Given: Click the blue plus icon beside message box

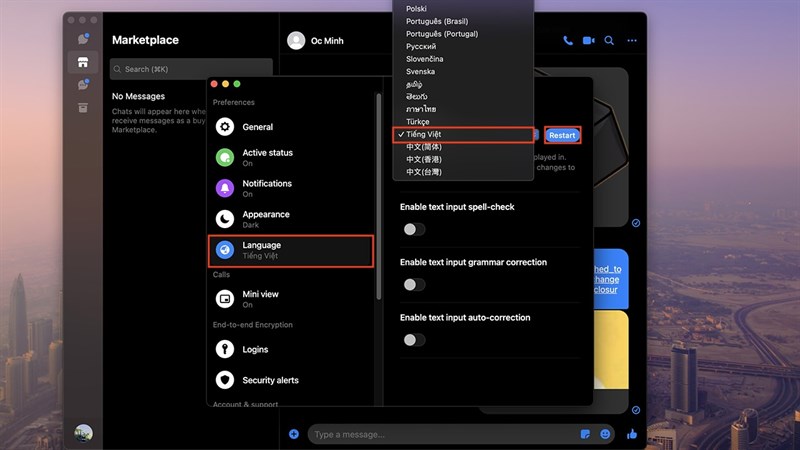Looking at the screenshot, I should 294,434.
